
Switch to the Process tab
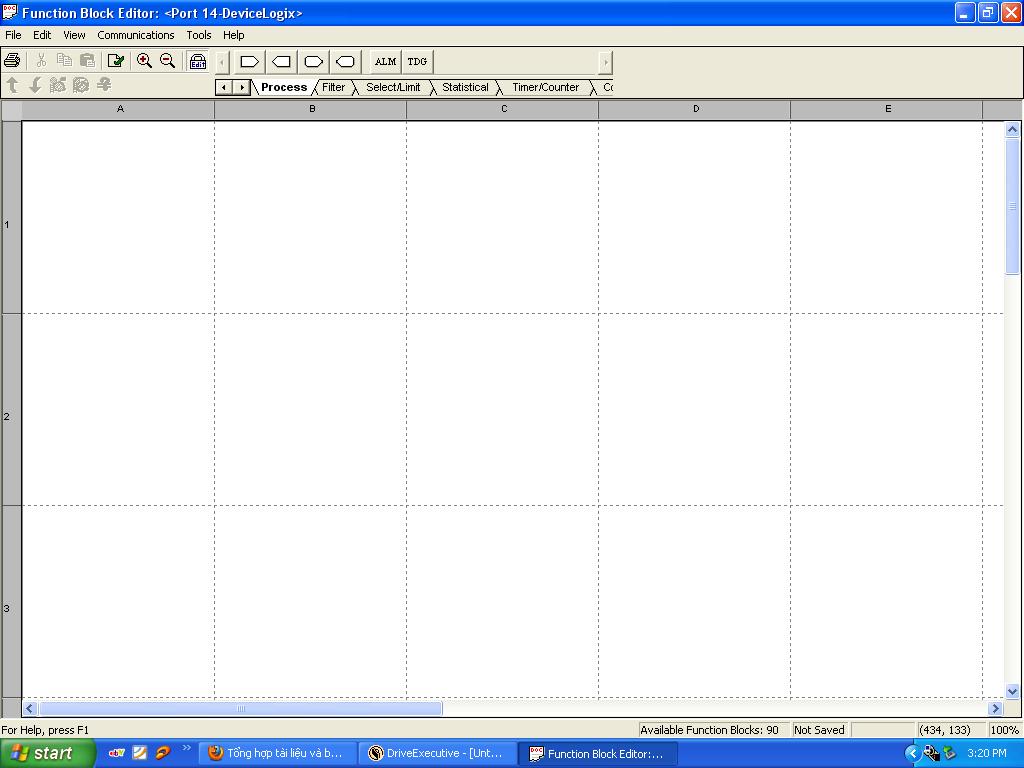click(284, 87)
